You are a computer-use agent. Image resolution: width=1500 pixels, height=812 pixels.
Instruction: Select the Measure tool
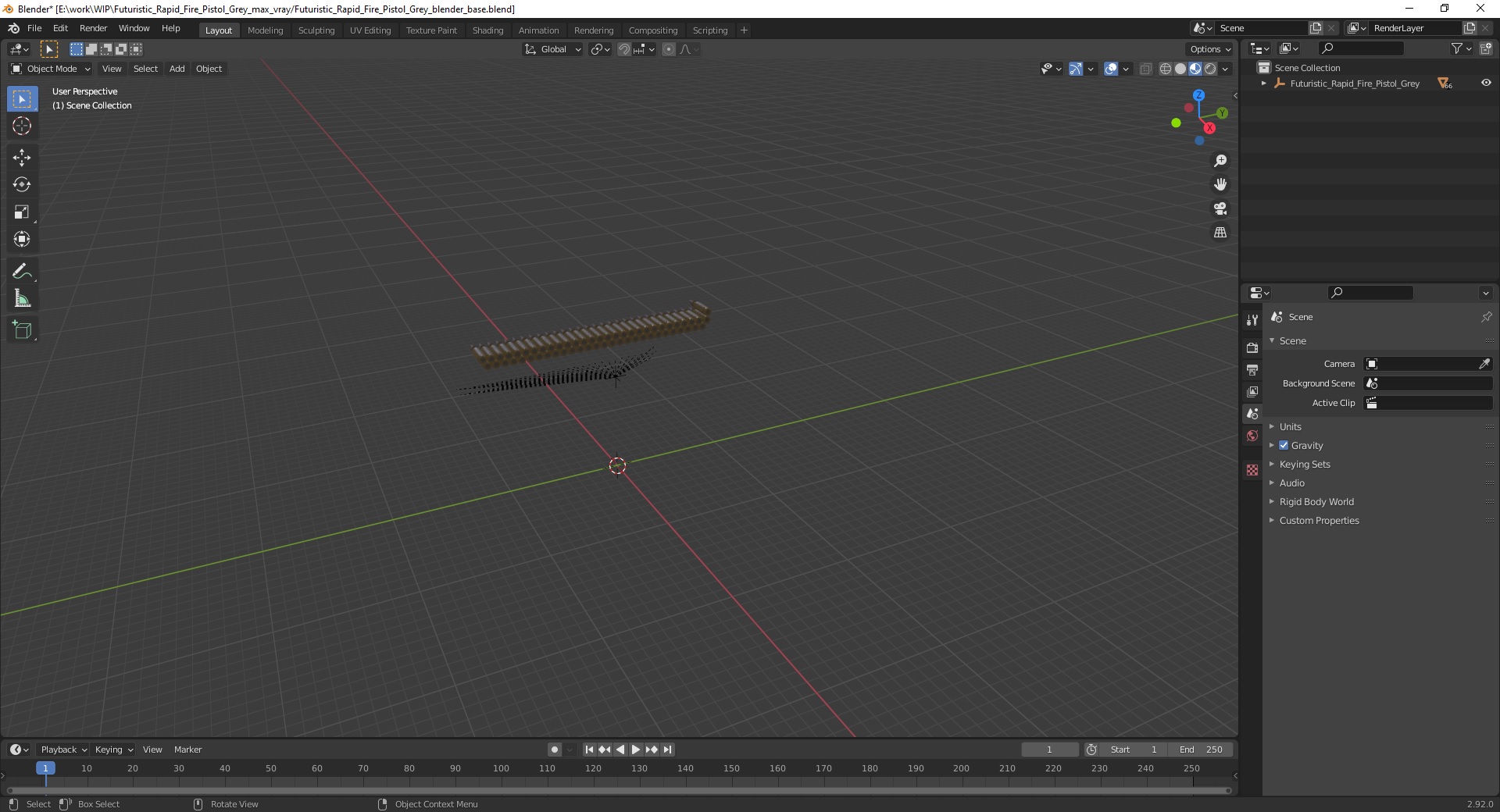pyautogui.click(x=22, y=298)
